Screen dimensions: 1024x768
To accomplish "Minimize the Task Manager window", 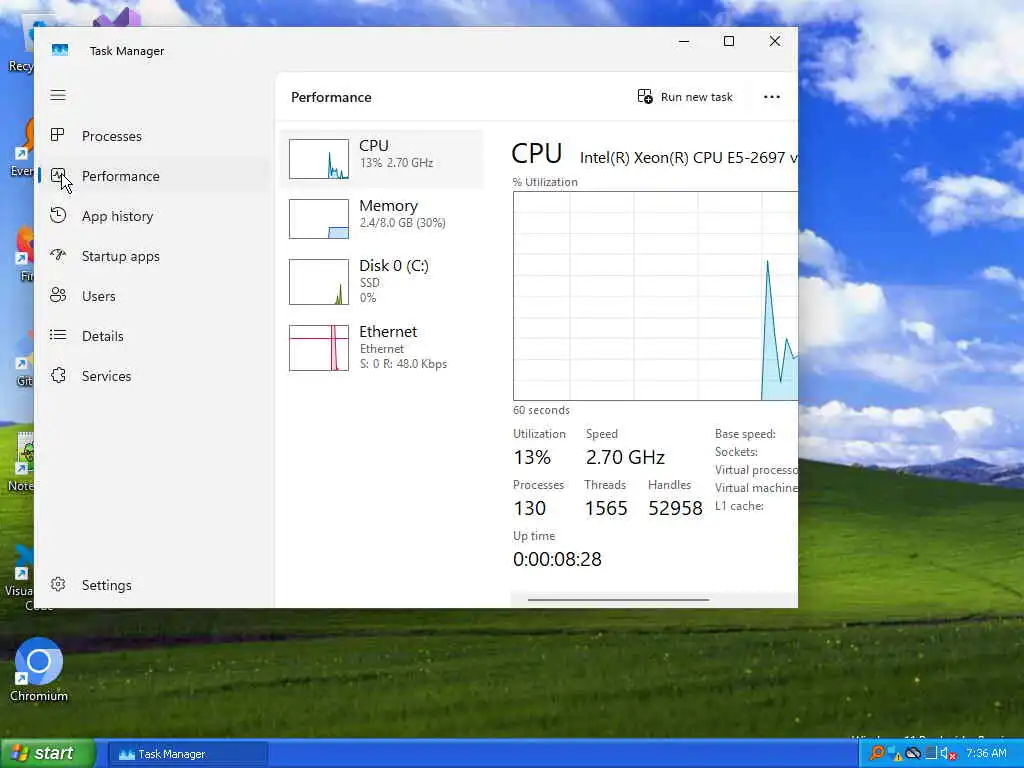I will click(x=684, y=41).
